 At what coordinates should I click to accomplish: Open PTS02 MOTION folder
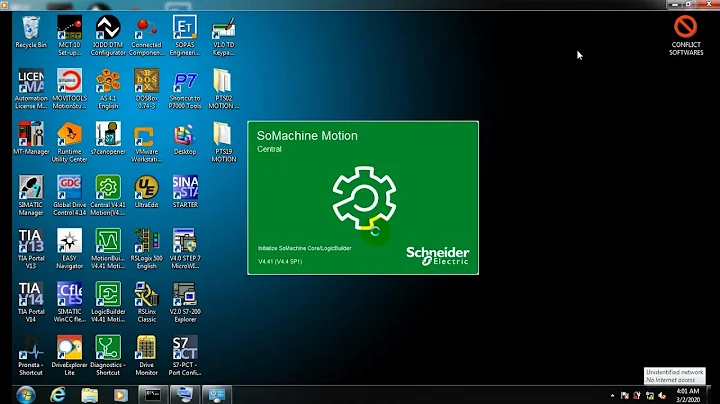224,89
